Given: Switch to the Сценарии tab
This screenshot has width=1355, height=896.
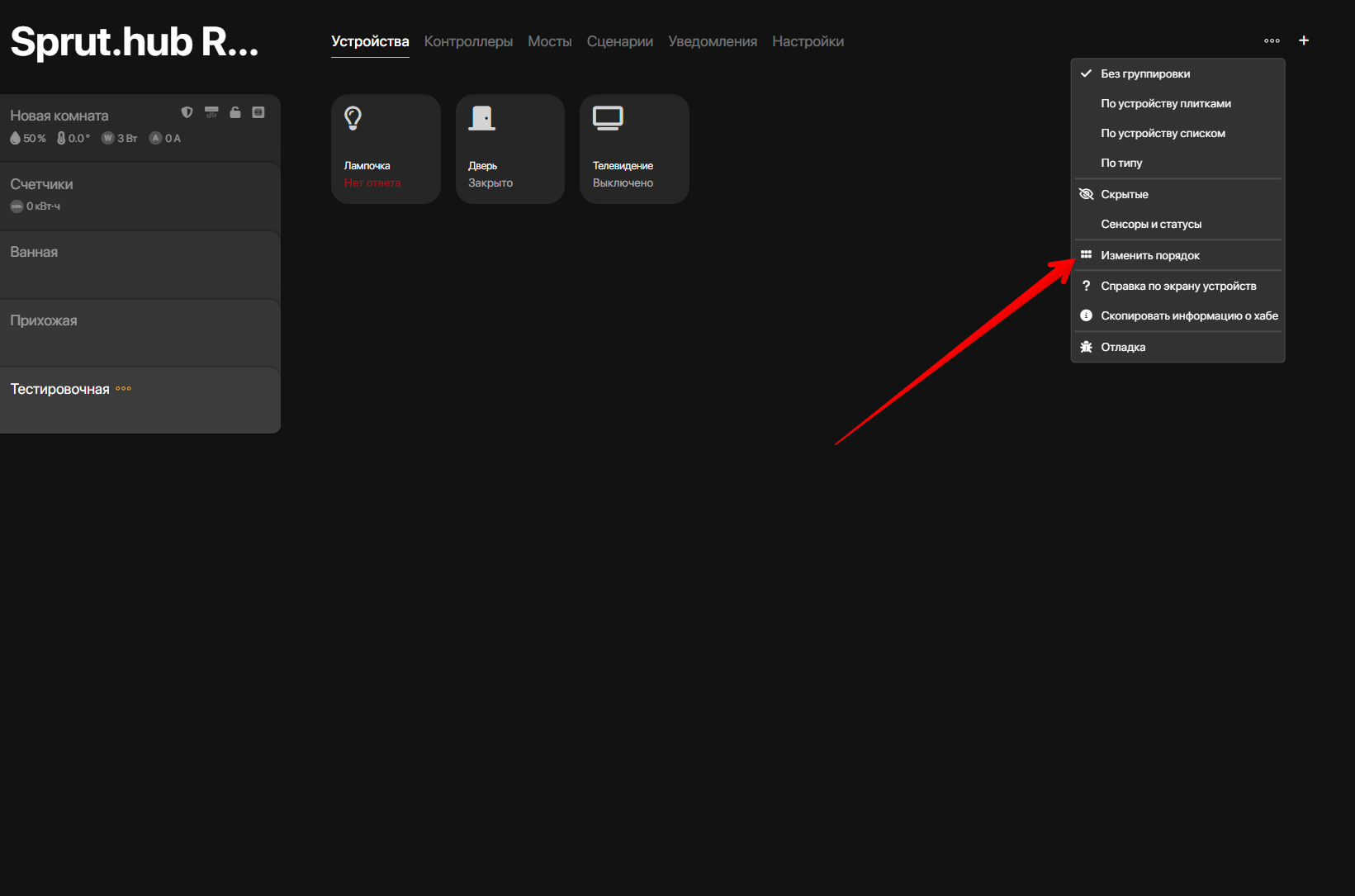Looking at the screenshot, I should point(619,41).
